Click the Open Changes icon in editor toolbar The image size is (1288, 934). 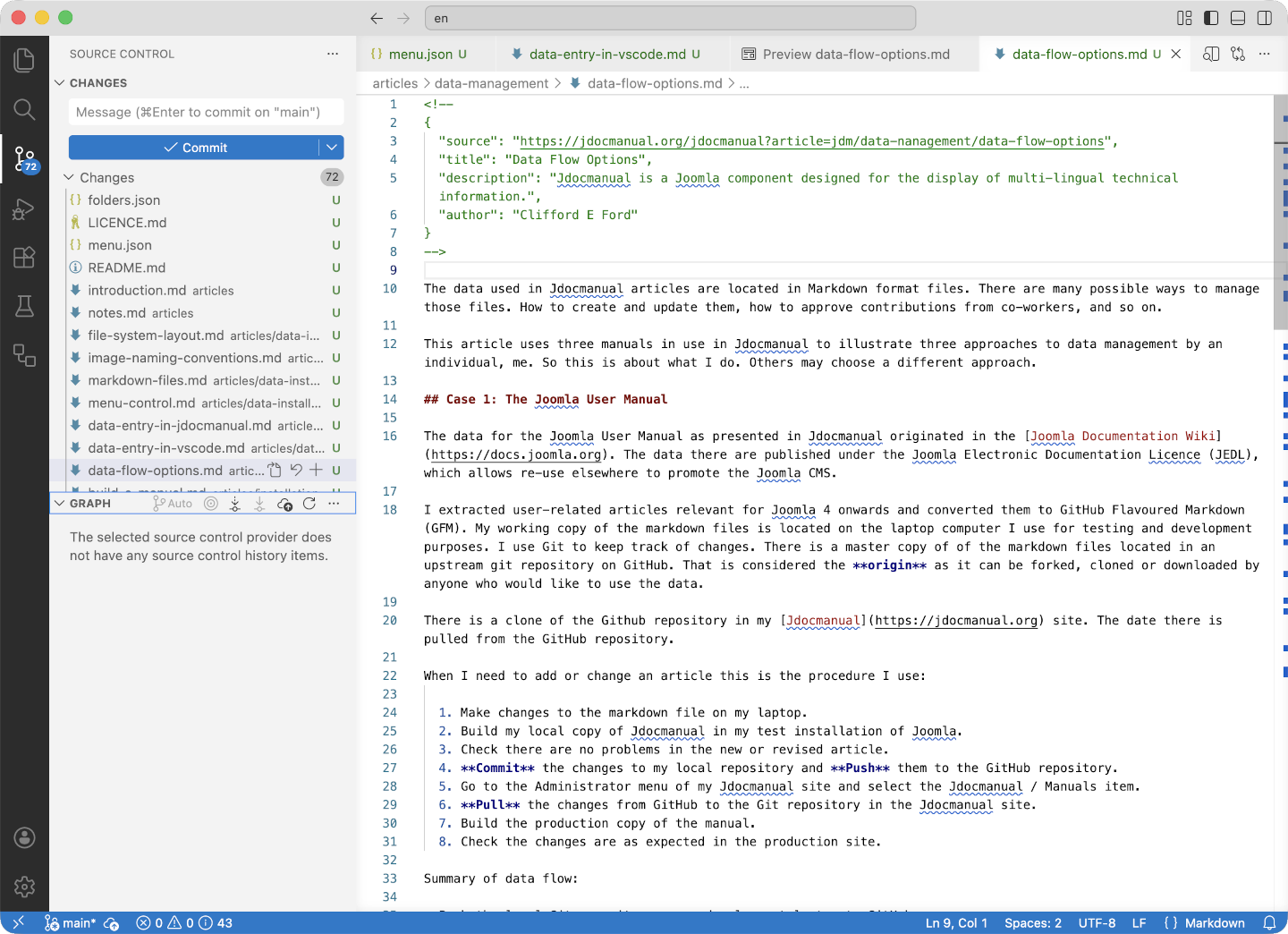coord(1238,54)
